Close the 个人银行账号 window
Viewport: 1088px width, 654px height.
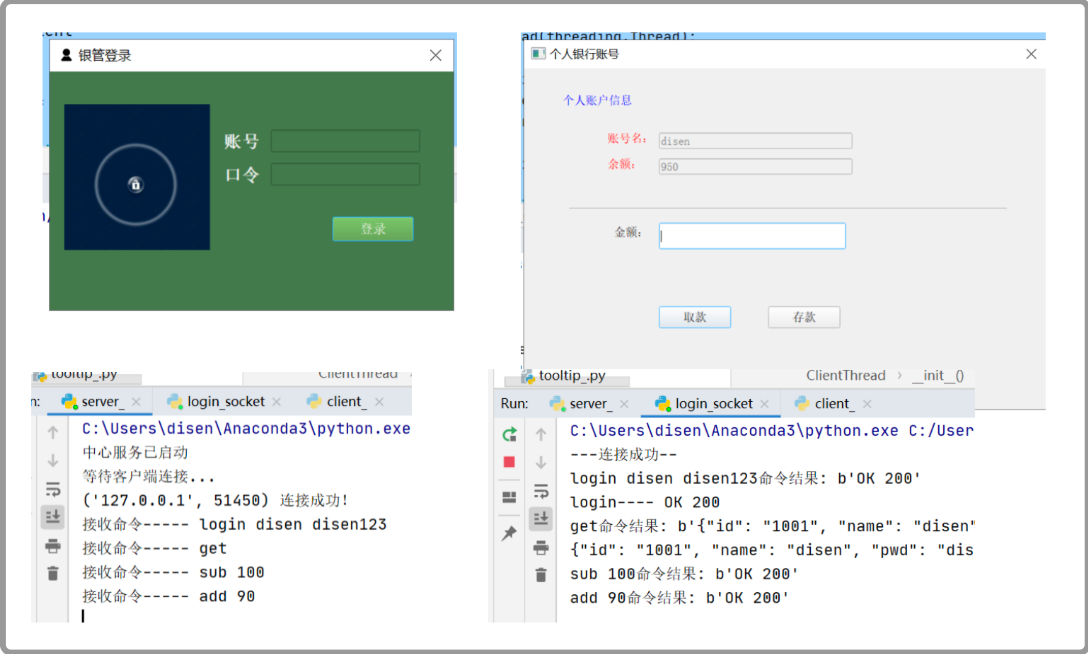(1031, 54)
